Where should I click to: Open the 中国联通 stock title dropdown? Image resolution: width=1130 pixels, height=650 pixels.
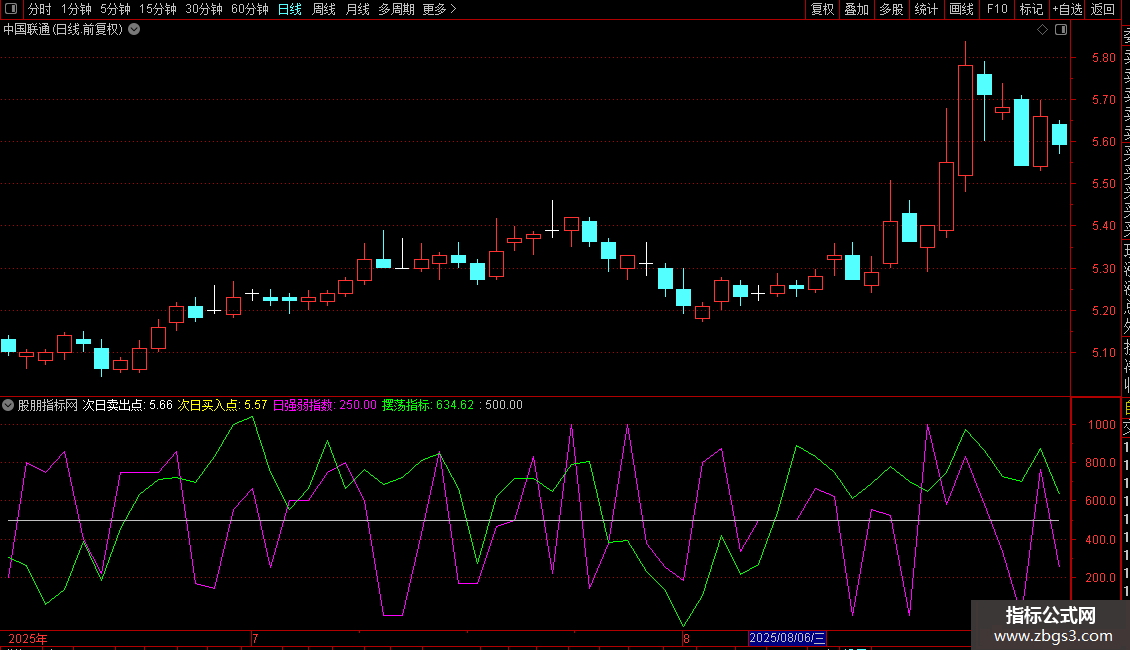click(x=134, y=30)
